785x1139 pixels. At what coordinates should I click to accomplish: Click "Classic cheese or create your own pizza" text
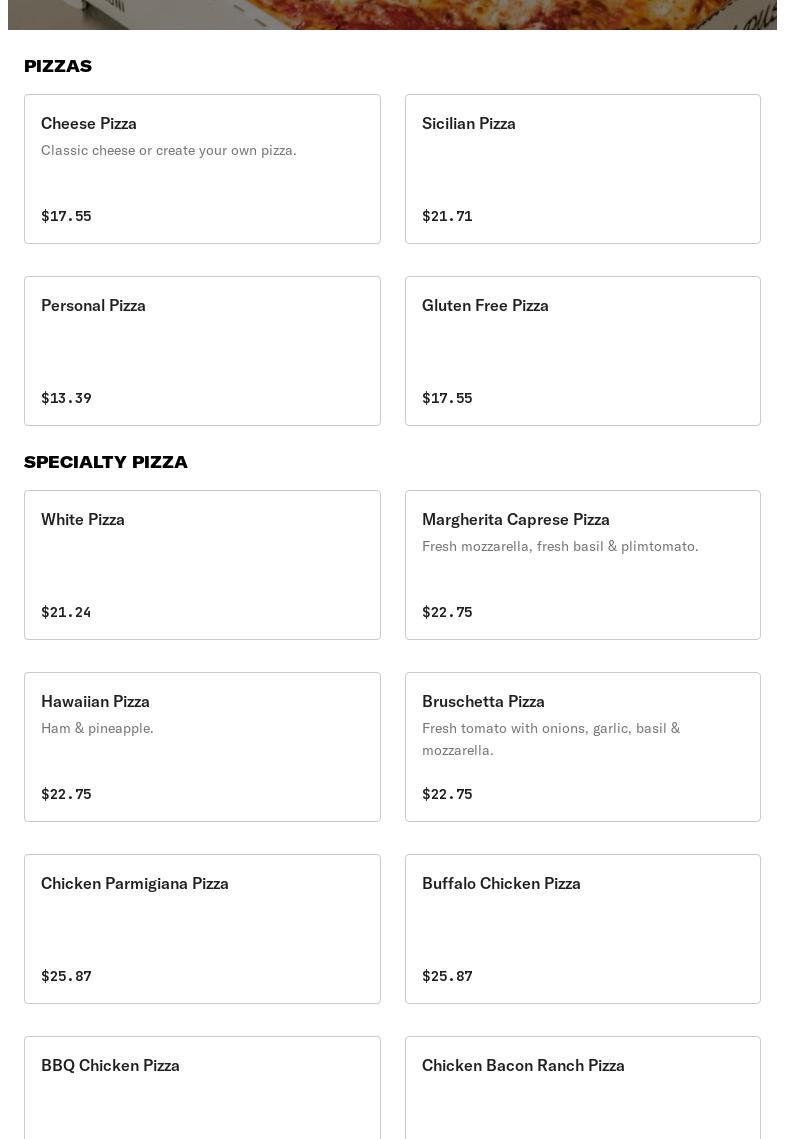[x=169, y=150]
